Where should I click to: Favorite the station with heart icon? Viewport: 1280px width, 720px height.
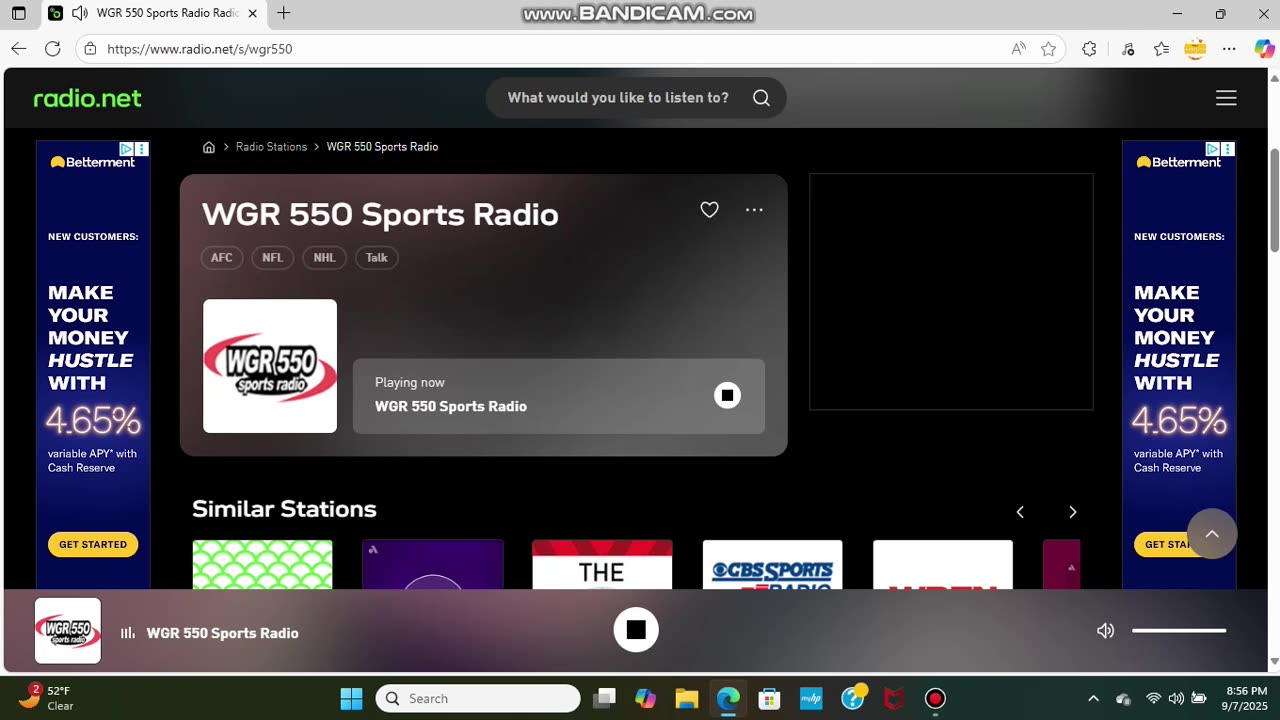709,210
